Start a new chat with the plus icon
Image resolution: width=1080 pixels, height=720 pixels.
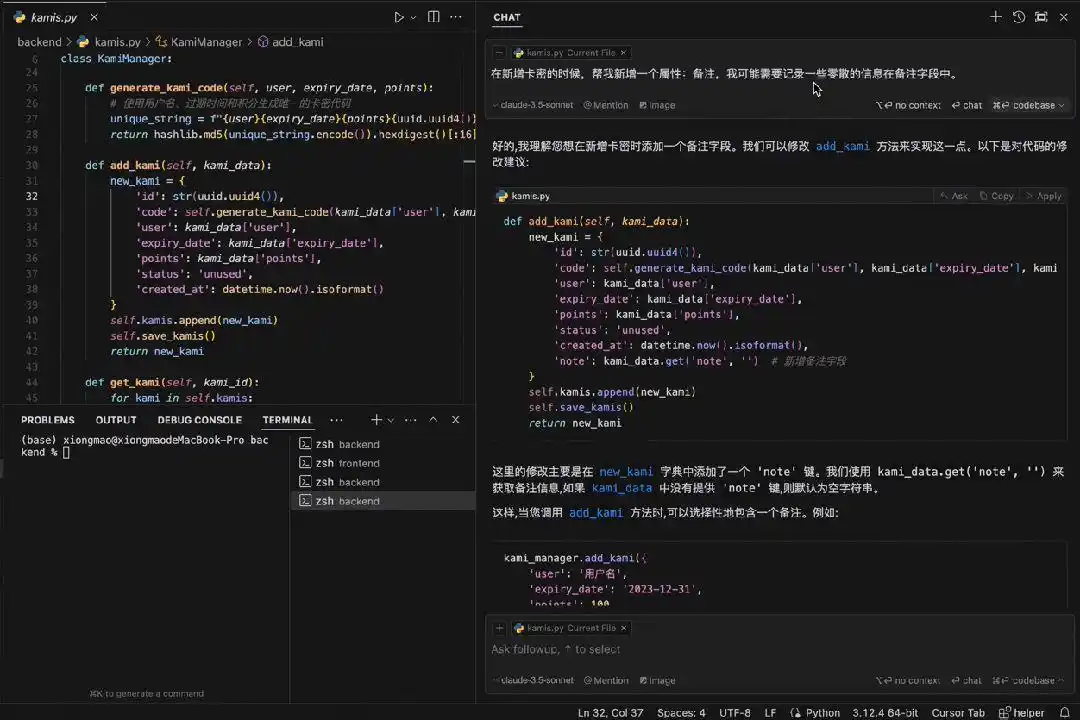click(x=996, y=17)
